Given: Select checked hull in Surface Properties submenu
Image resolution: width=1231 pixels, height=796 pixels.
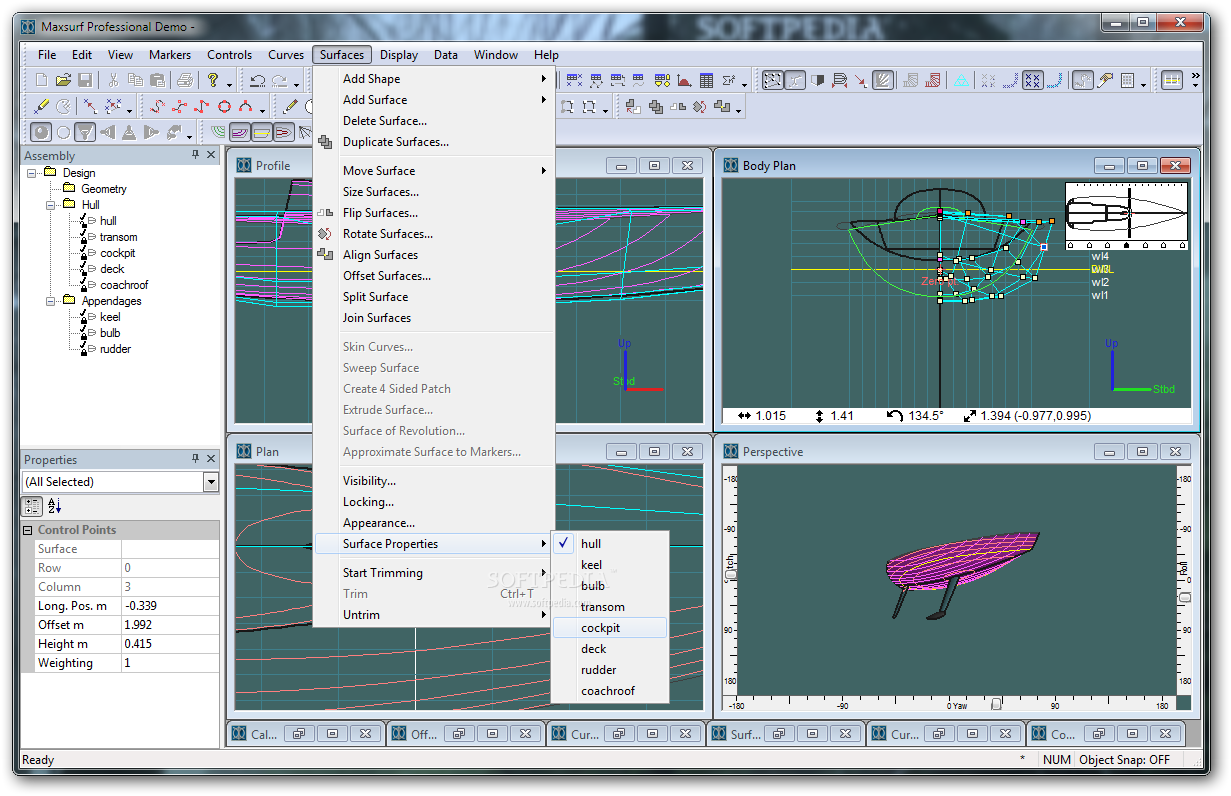Looking at the screenshot, I should [x=610, y=544].
